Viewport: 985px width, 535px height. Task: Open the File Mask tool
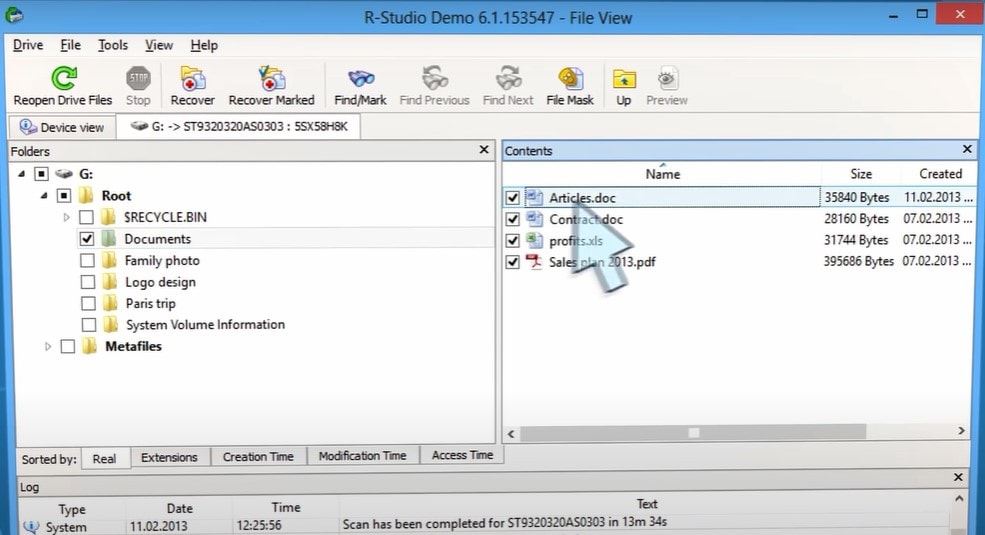[570, 78]
